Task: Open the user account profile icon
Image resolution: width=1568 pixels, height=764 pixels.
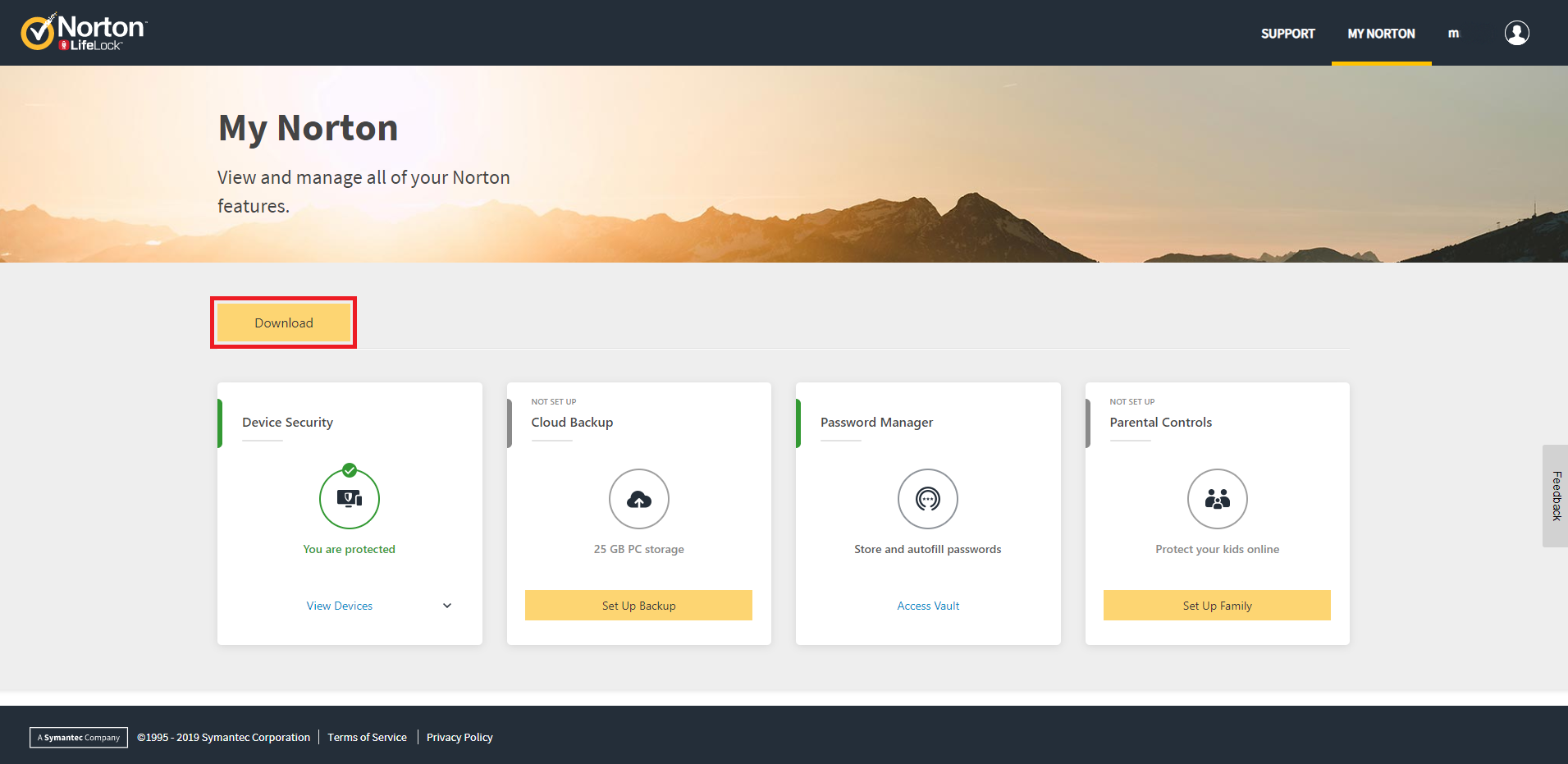Action: pos(1516,33)
